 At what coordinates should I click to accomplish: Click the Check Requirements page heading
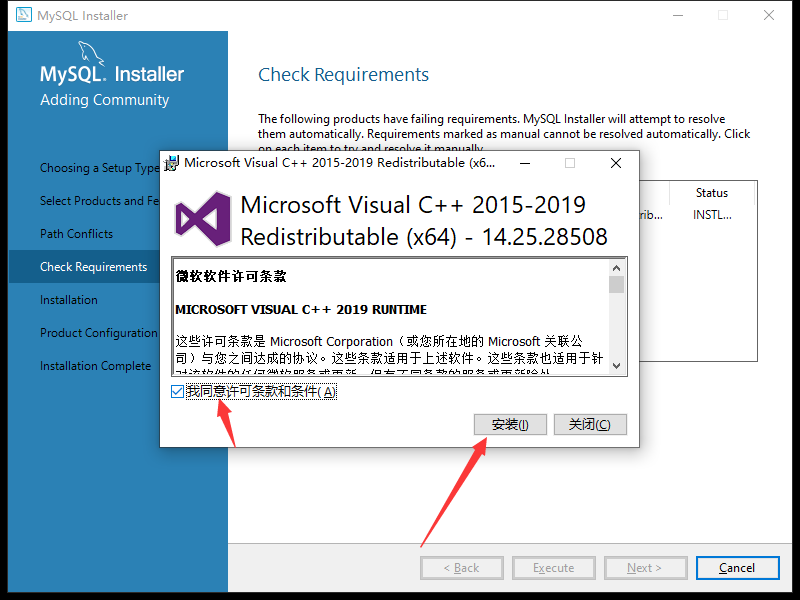tap(343, 75)
